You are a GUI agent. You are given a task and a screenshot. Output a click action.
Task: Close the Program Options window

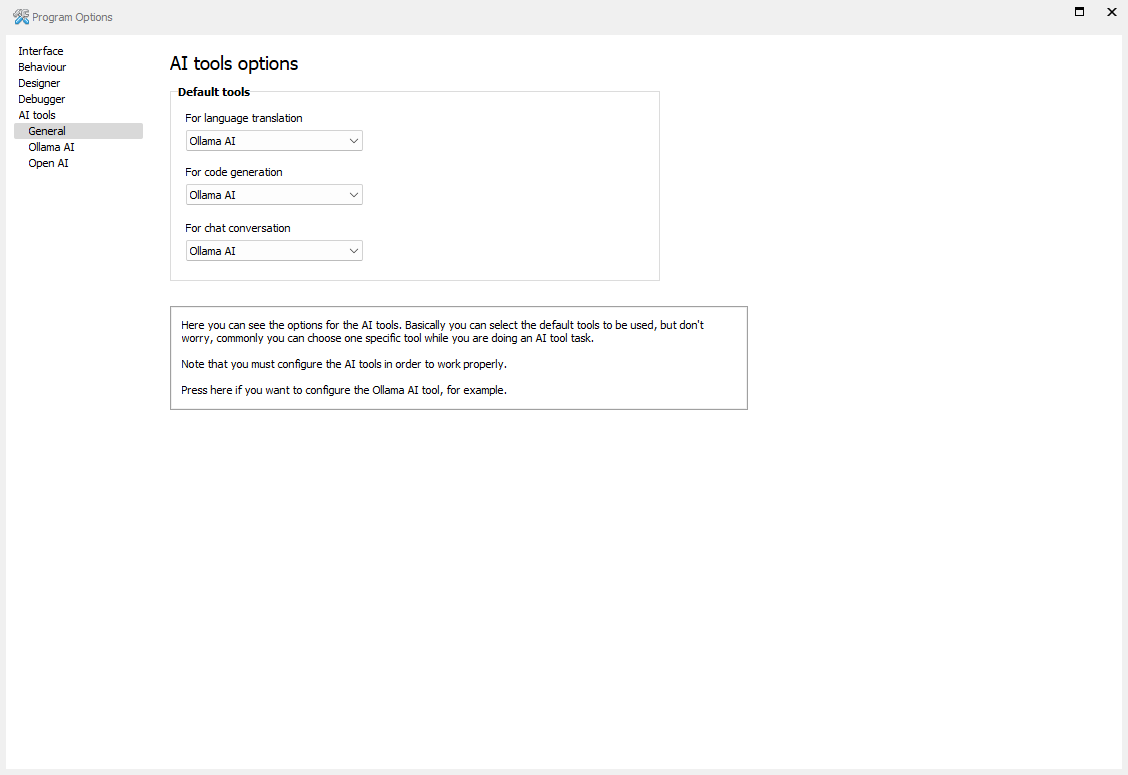[1111, 12]
